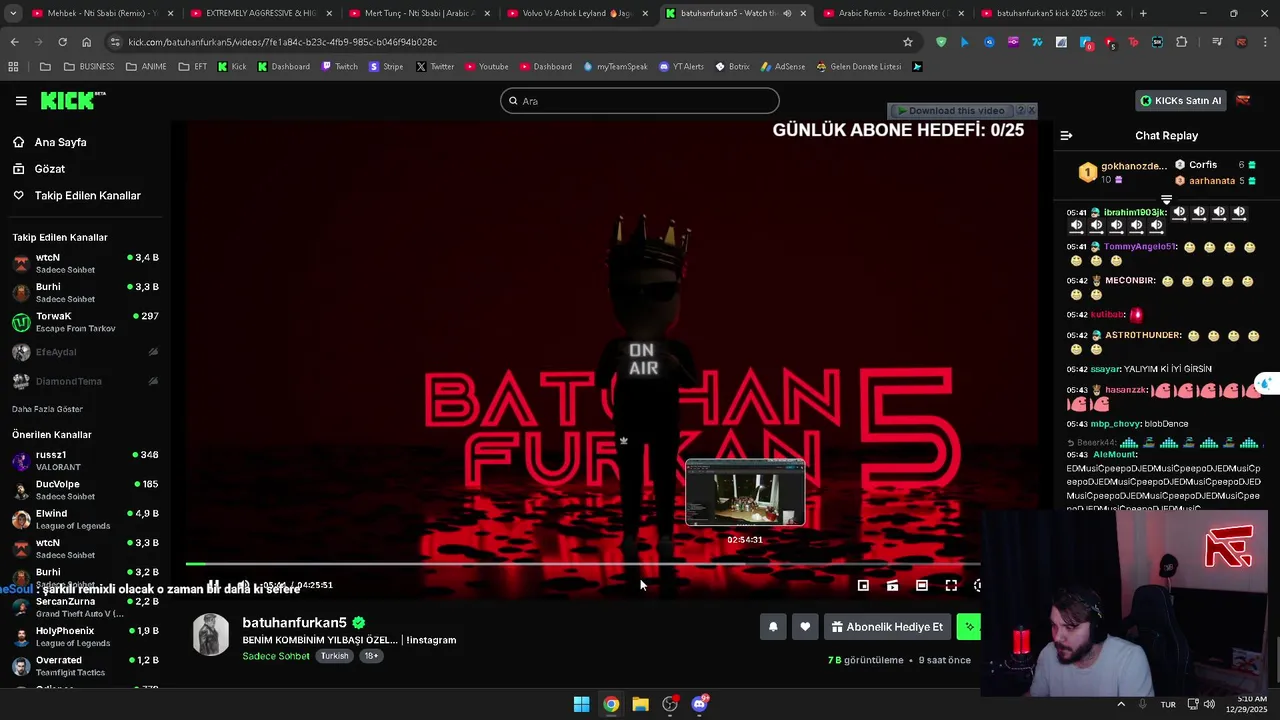Screen dimensions: 1280x720
Task: Open browser media control icon
Action: (1217, 42)
